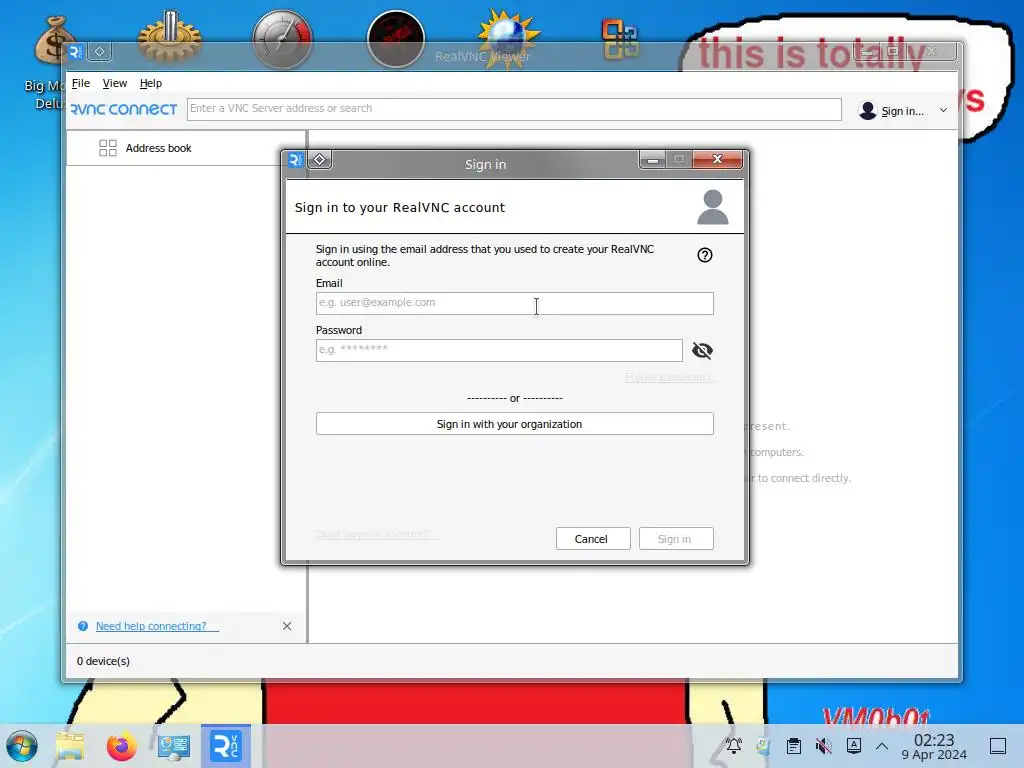
Task: Click the muted volume tray icon
Action: click(824, 746)
